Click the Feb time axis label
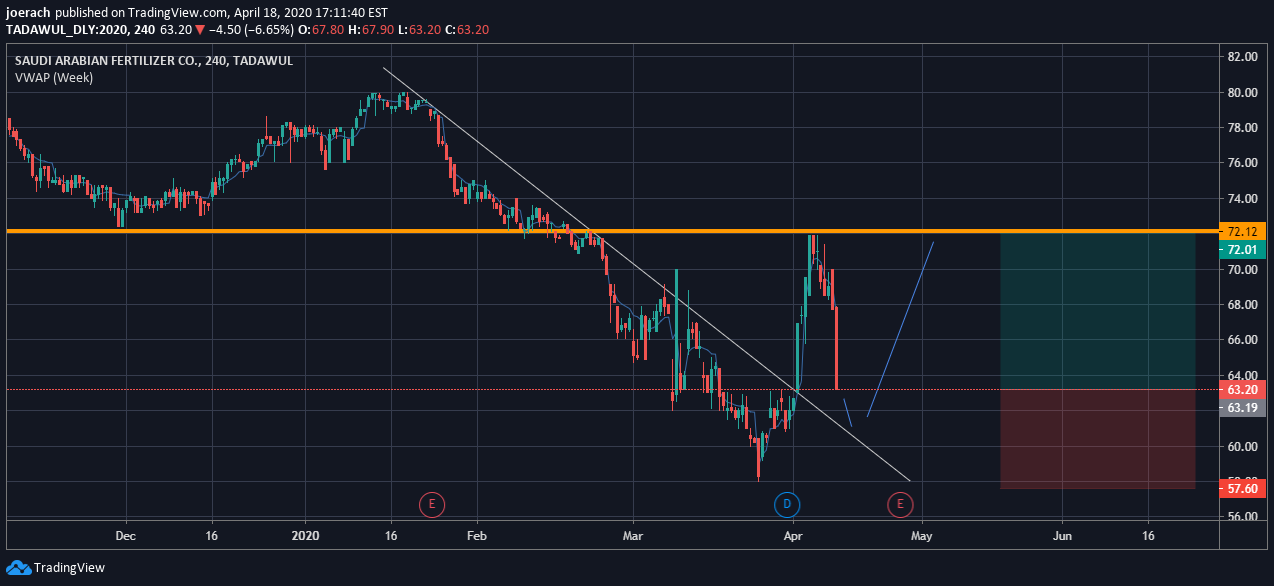 coord(475,536)
